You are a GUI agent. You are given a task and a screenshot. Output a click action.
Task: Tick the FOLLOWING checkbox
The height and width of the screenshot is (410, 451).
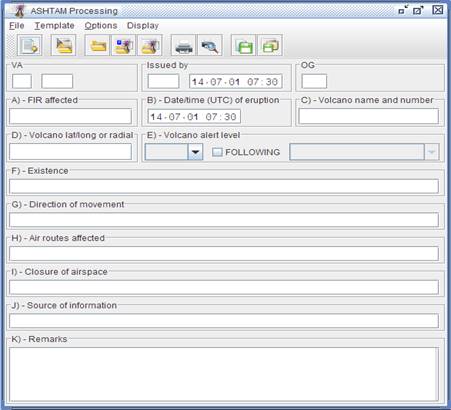[217, 152]
